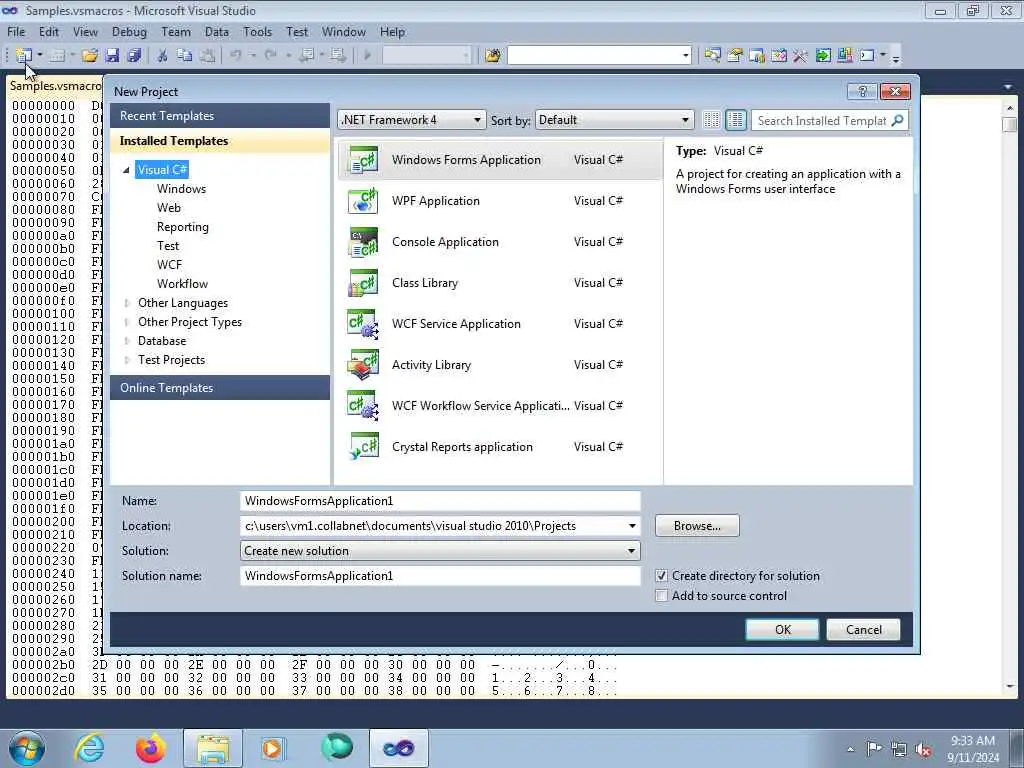Open the Debug menu

(x=129, y=32)
